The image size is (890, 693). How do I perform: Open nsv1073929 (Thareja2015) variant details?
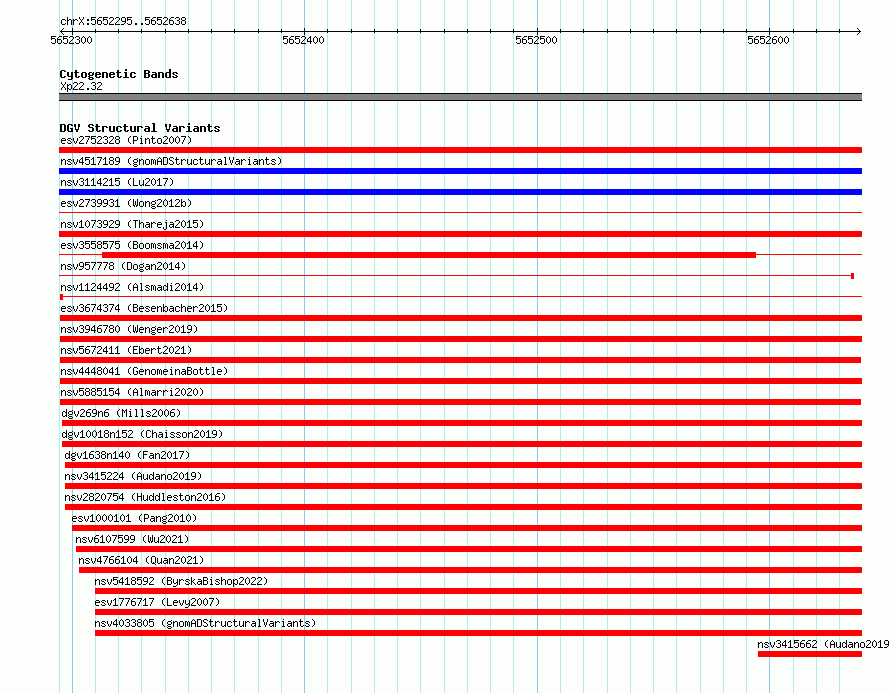132,224
